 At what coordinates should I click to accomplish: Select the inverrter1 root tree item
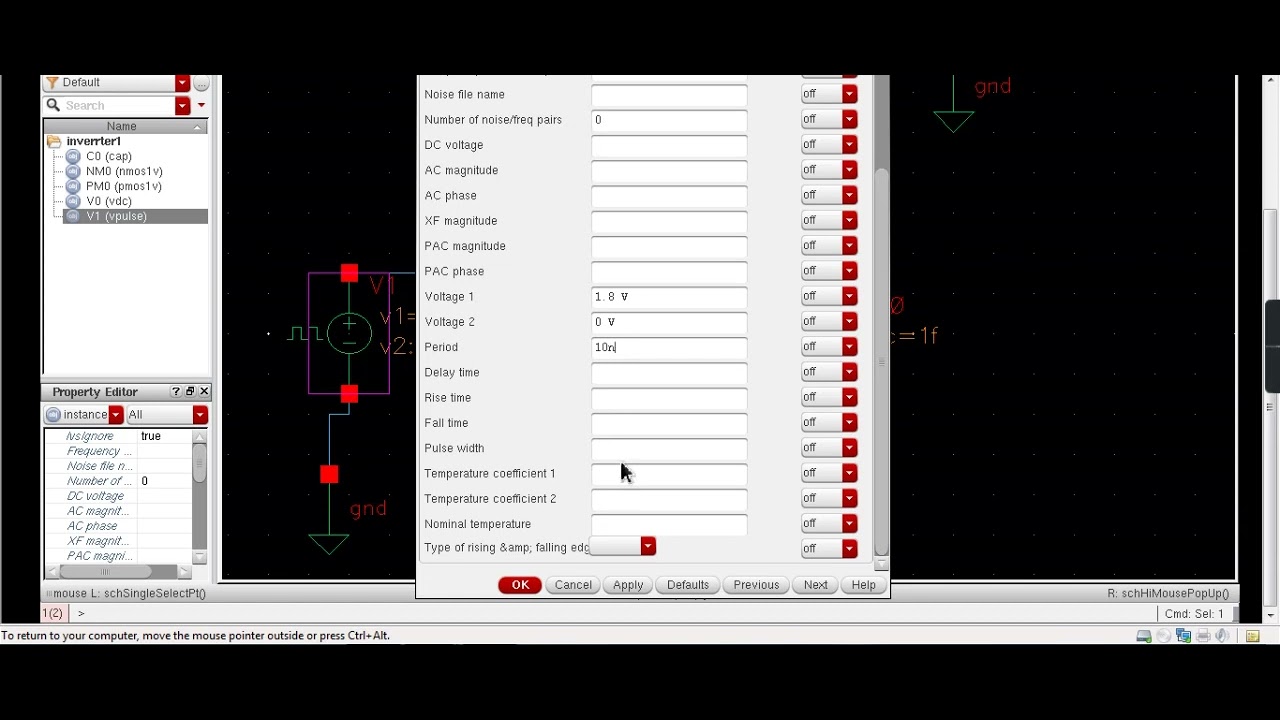[x=93, y=141]
